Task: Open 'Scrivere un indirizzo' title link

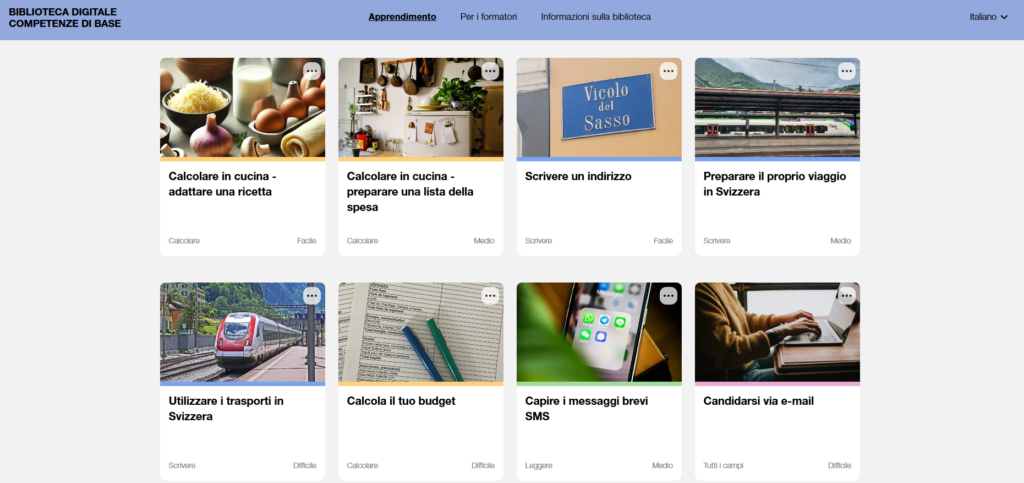Action: coord(578,176)
